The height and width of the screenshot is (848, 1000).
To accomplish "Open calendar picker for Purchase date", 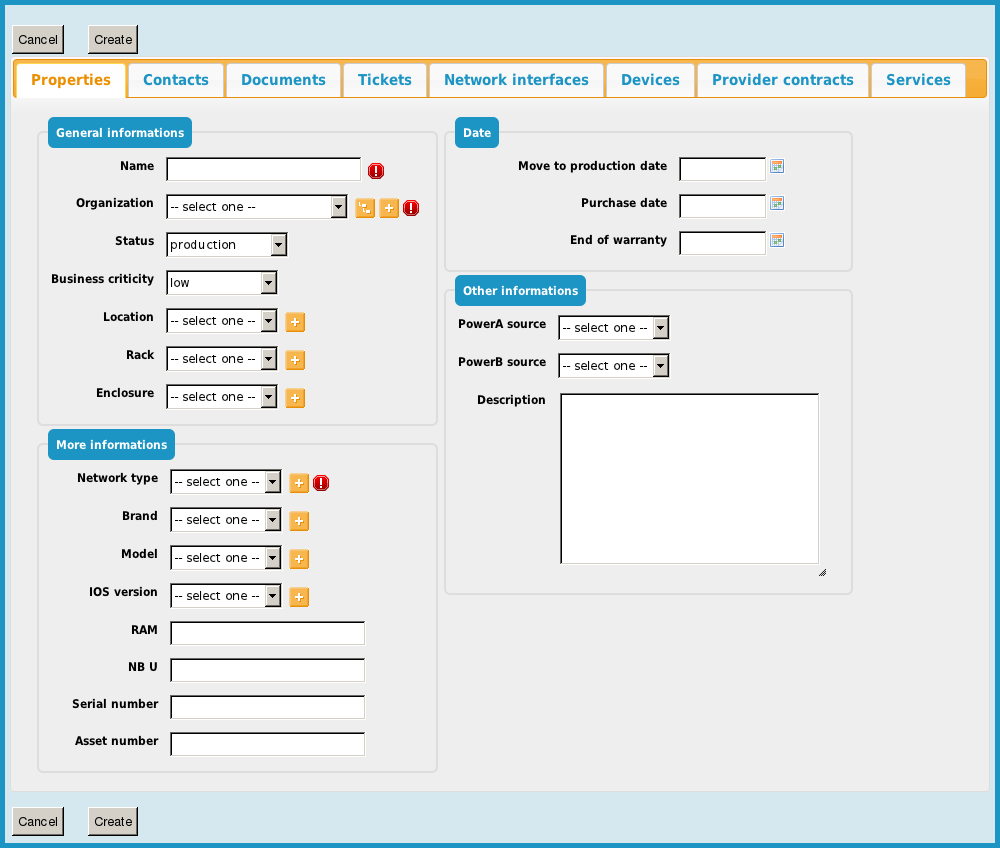I will point(777,203).
